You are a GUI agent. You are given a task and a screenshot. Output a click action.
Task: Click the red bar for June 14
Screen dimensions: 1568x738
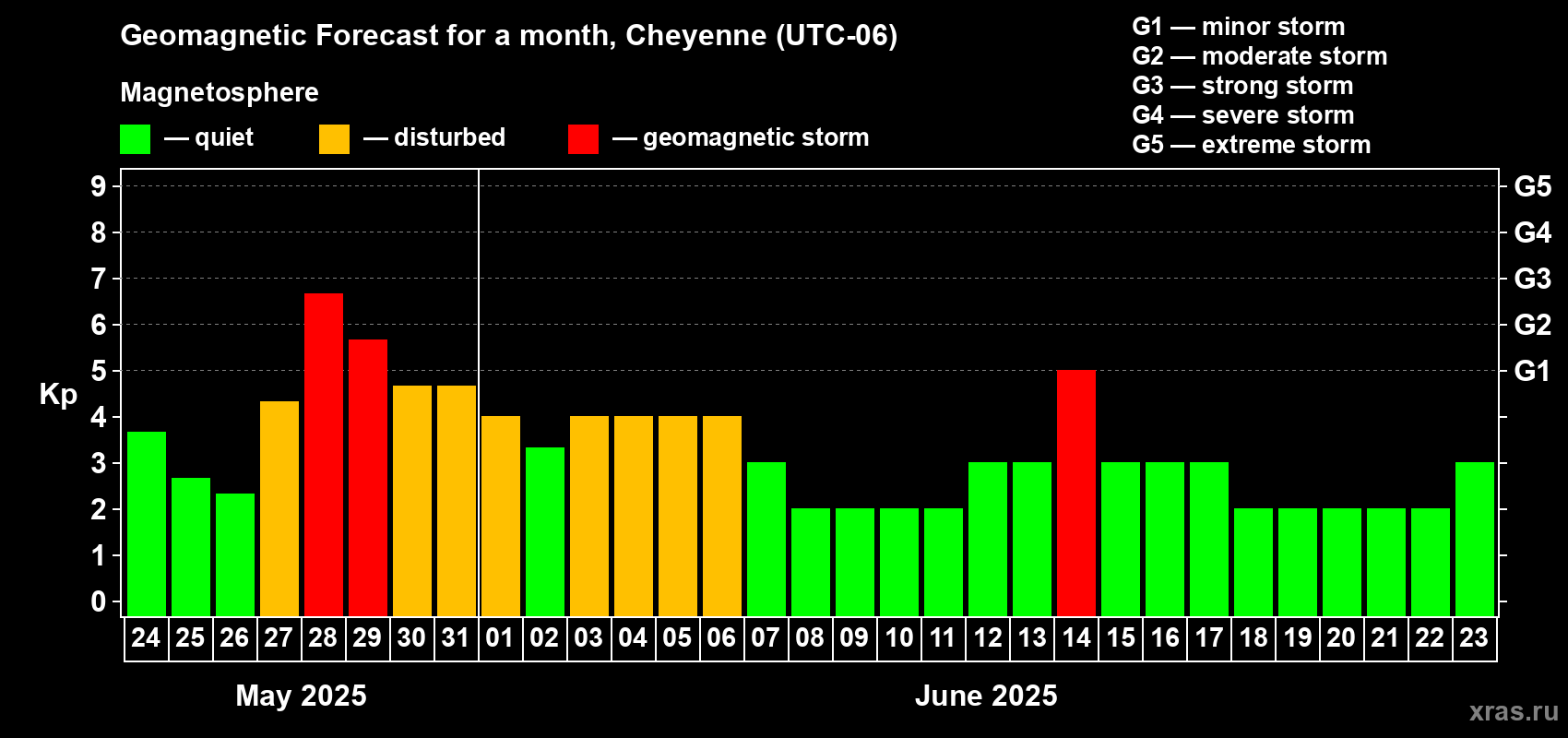pyautogui.click(x=1076, y=494)
